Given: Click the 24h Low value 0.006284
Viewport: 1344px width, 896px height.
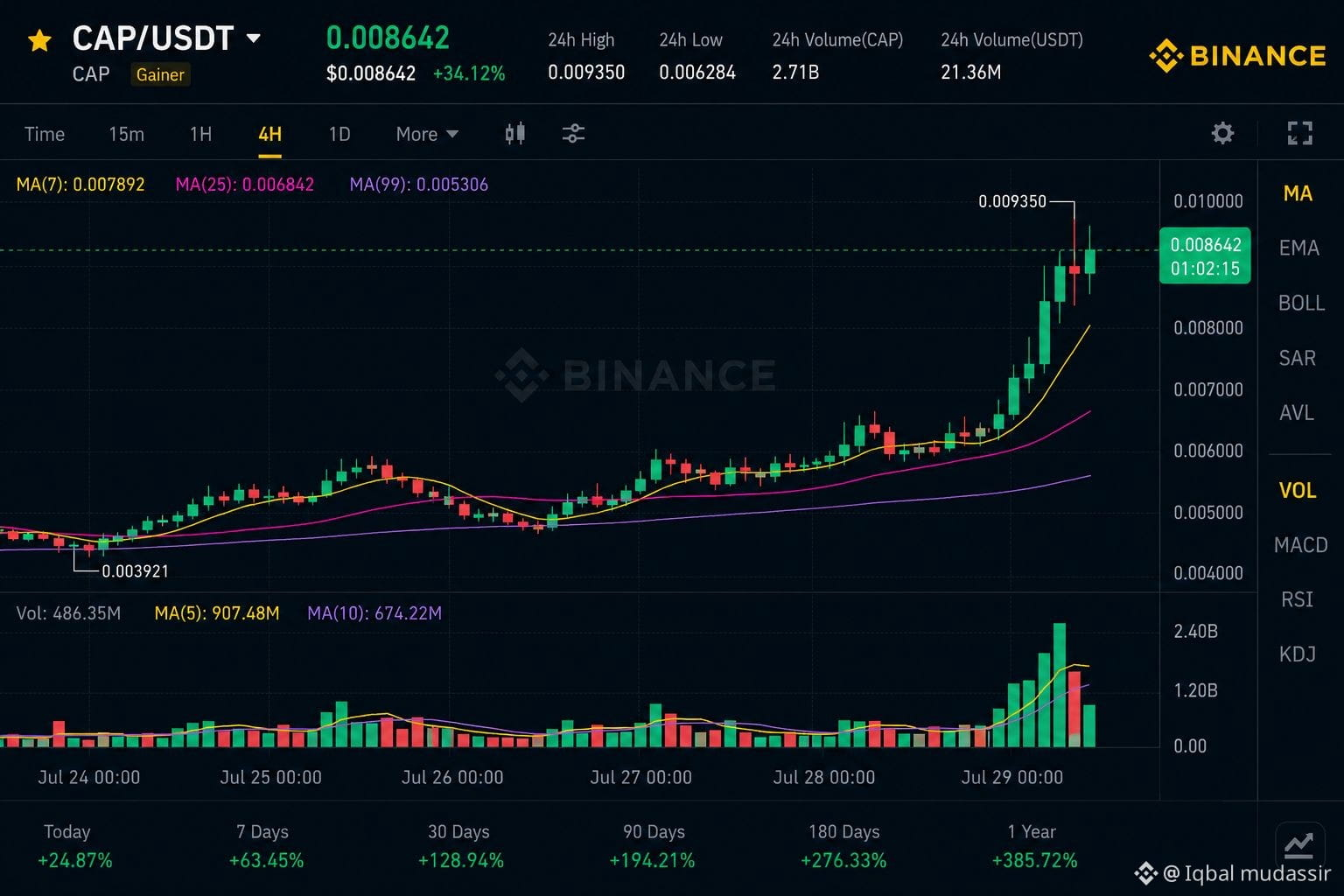Looking at the screenshot, I should (697, 73).
